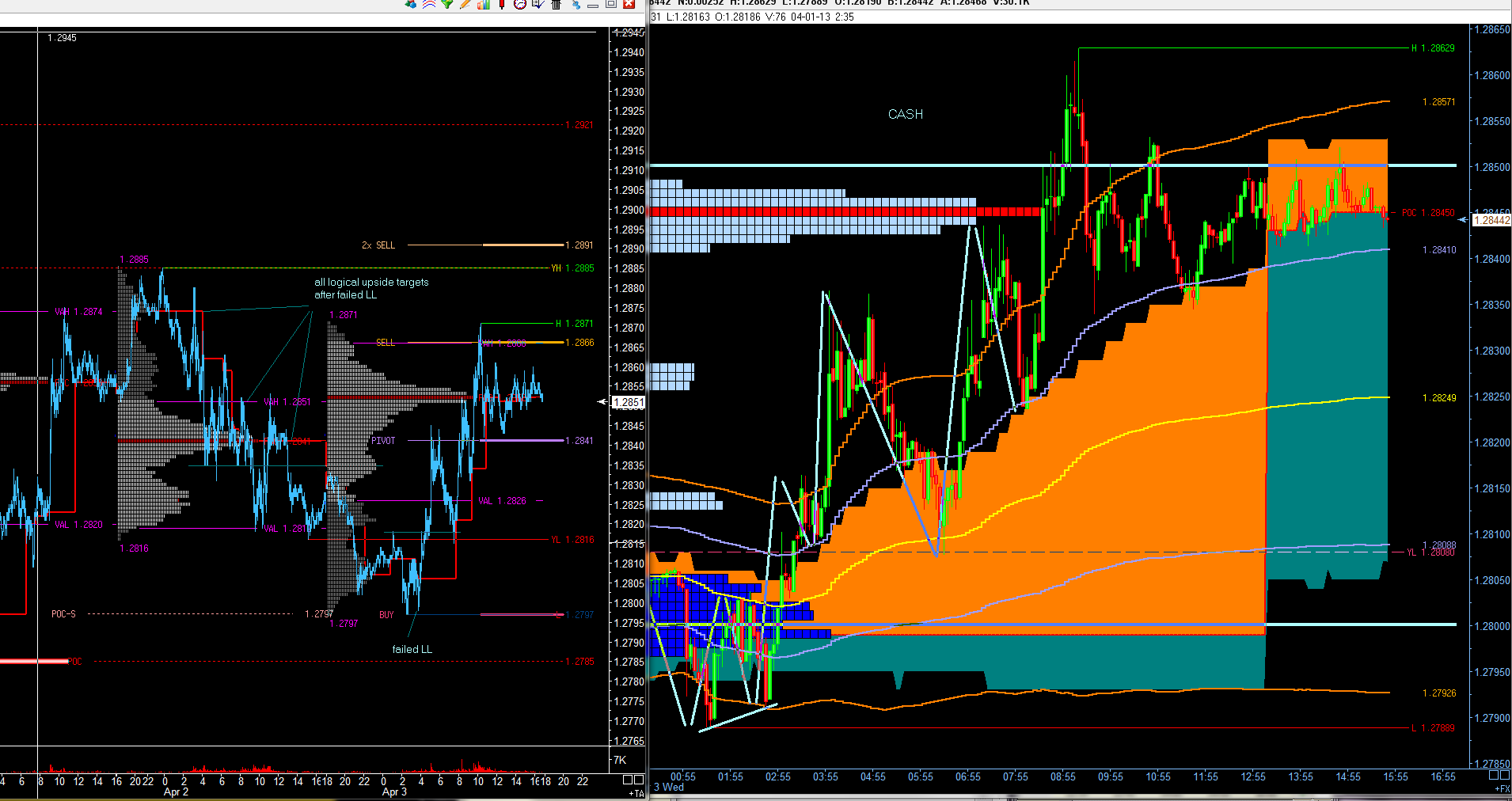Select the yellow 1.28249 value label
Viewport: 1512px width, 801px height.
tap(1439, 398)
